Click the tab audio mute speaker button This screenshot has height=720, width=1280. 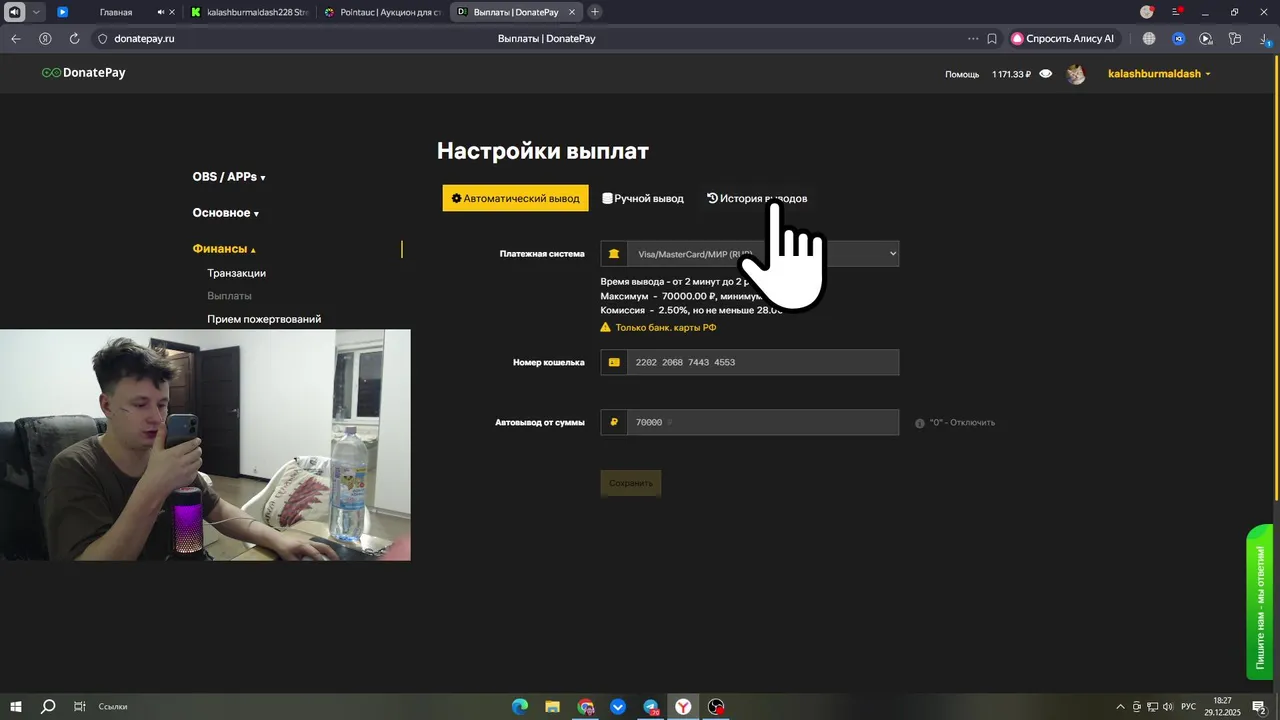click(161, 12)
